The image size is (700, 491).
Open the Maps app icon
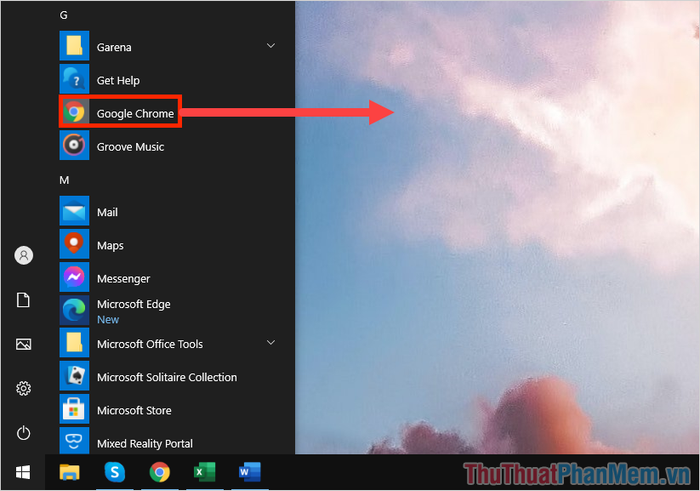(74, 244)
